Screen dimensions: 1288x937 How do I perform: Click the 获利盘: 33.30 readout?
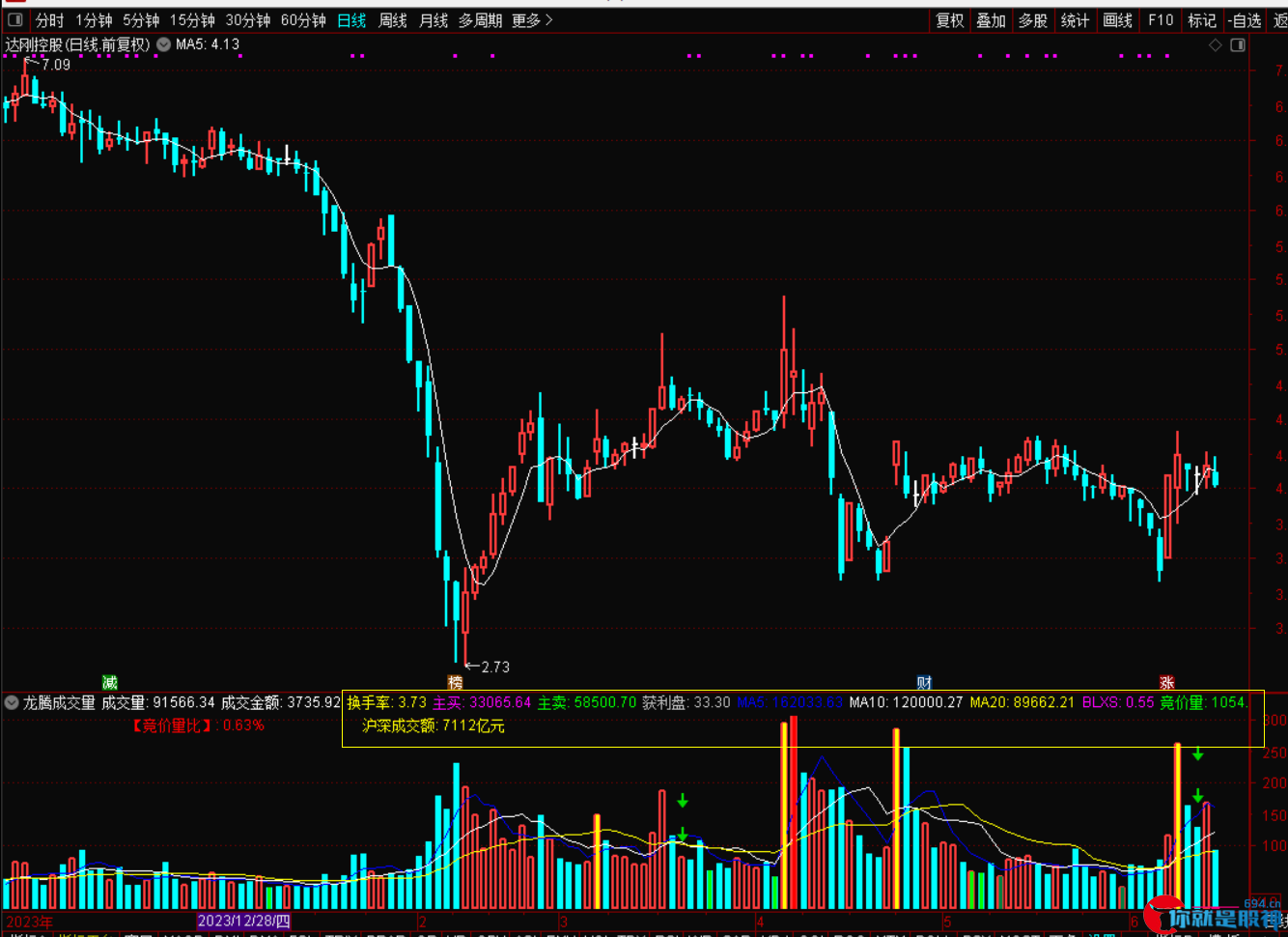686,702
